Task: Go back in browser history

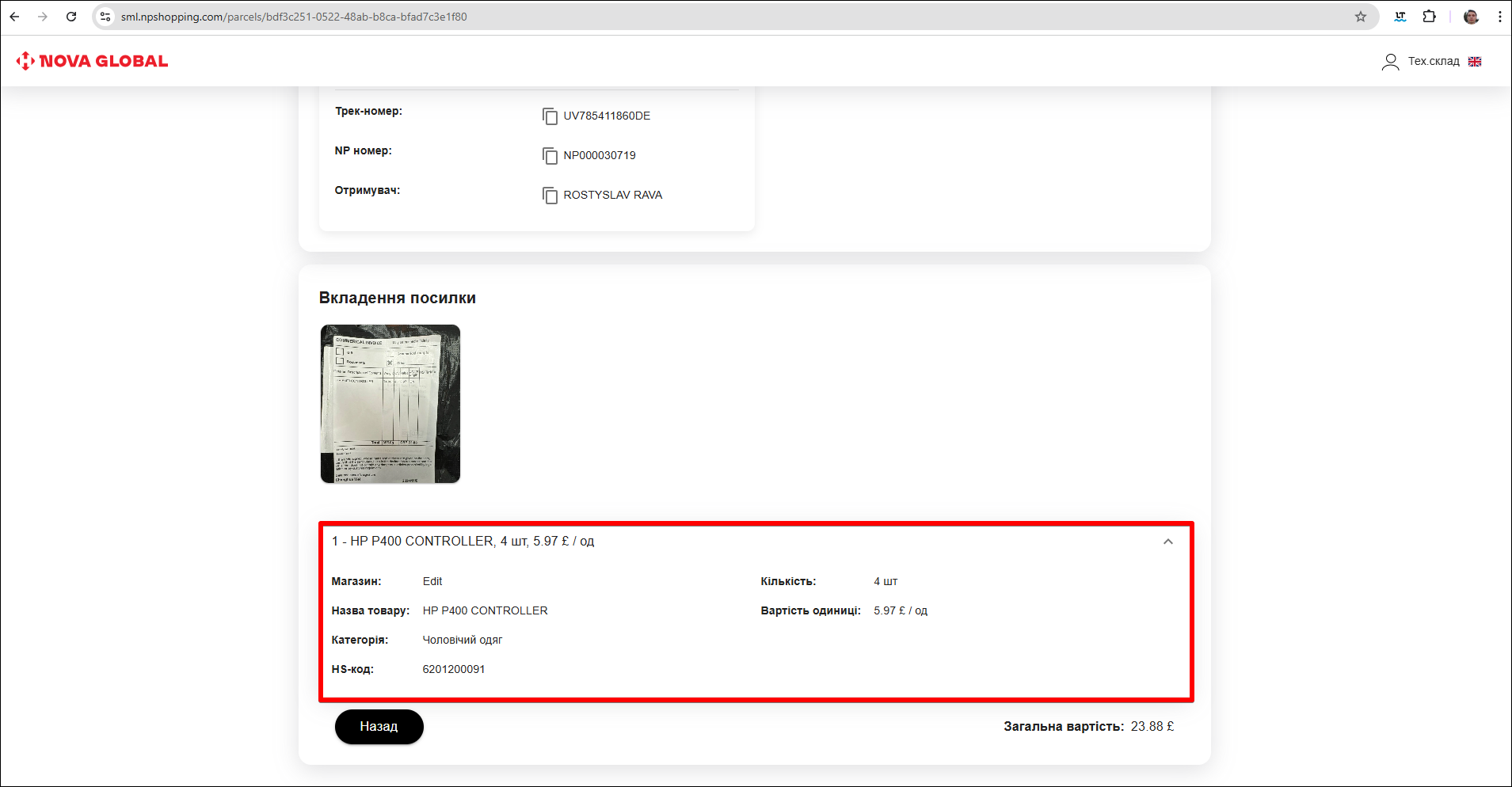Action: point(15,17)
